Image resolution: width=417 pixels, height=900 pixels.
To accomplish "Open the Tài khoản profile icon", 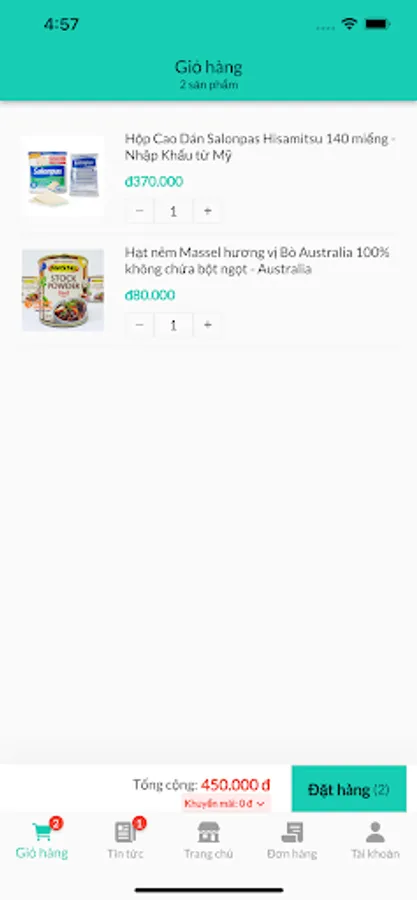I will [x=375, y=832].
